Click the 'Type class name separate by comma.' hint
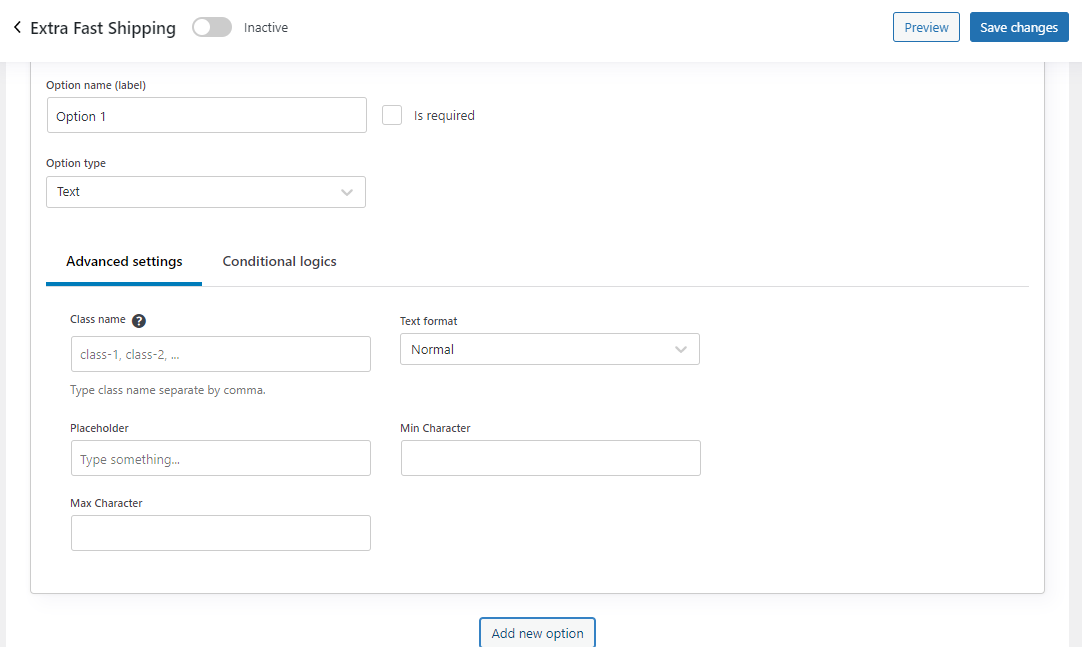The height and width of the screenshot is (647, 1082). point(168,390)
